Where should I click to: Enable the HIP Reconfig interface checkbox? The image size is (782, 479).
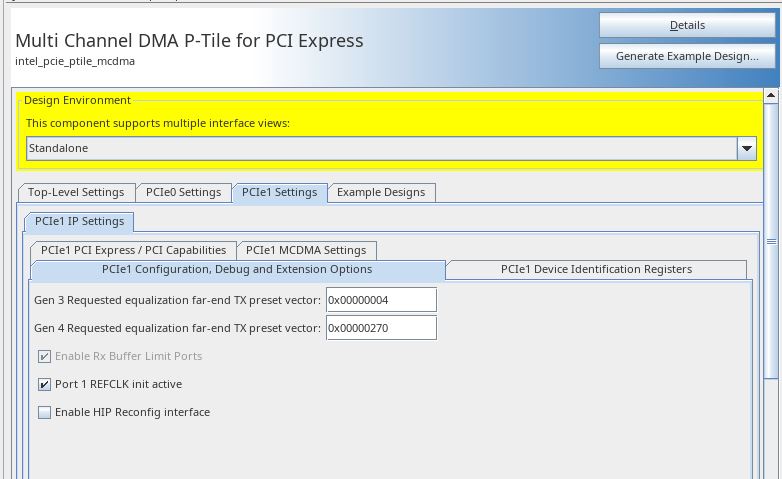click(x=45, y=412)
